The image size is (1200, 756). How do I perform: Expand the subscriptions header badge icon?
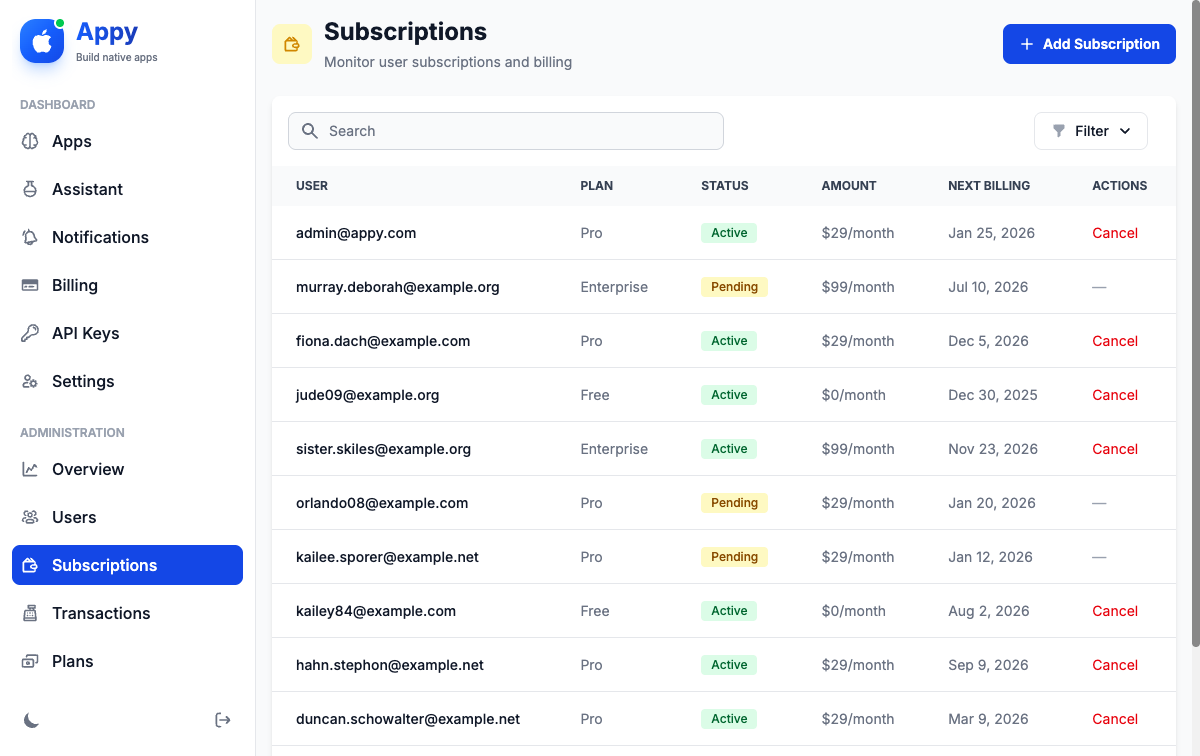(x=292, y=44)
